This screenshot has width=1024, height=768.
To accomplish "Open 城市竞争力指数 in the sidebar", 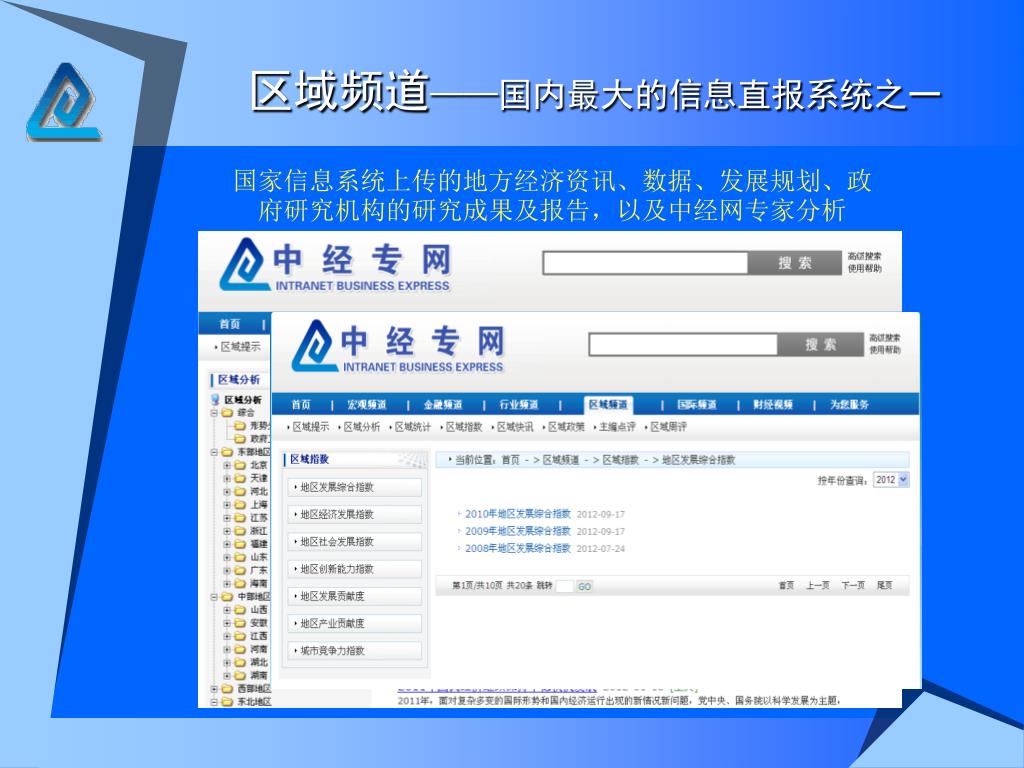I will 355,651.
